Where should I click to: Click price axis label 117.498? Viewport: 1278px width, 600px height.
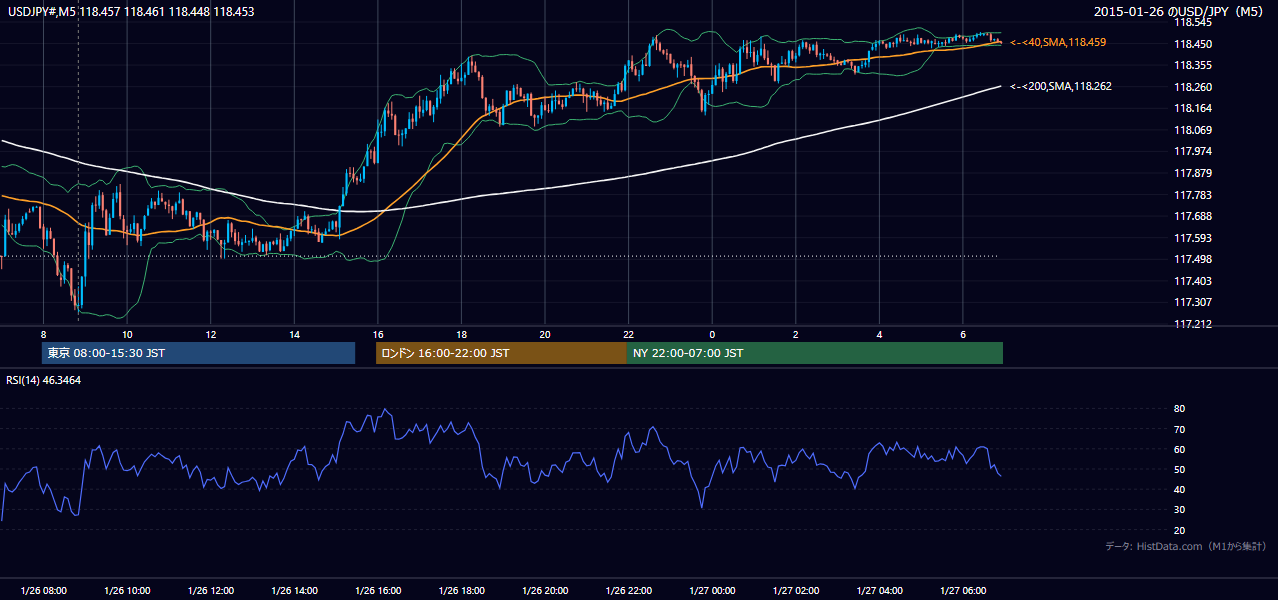pos(1192,259)
